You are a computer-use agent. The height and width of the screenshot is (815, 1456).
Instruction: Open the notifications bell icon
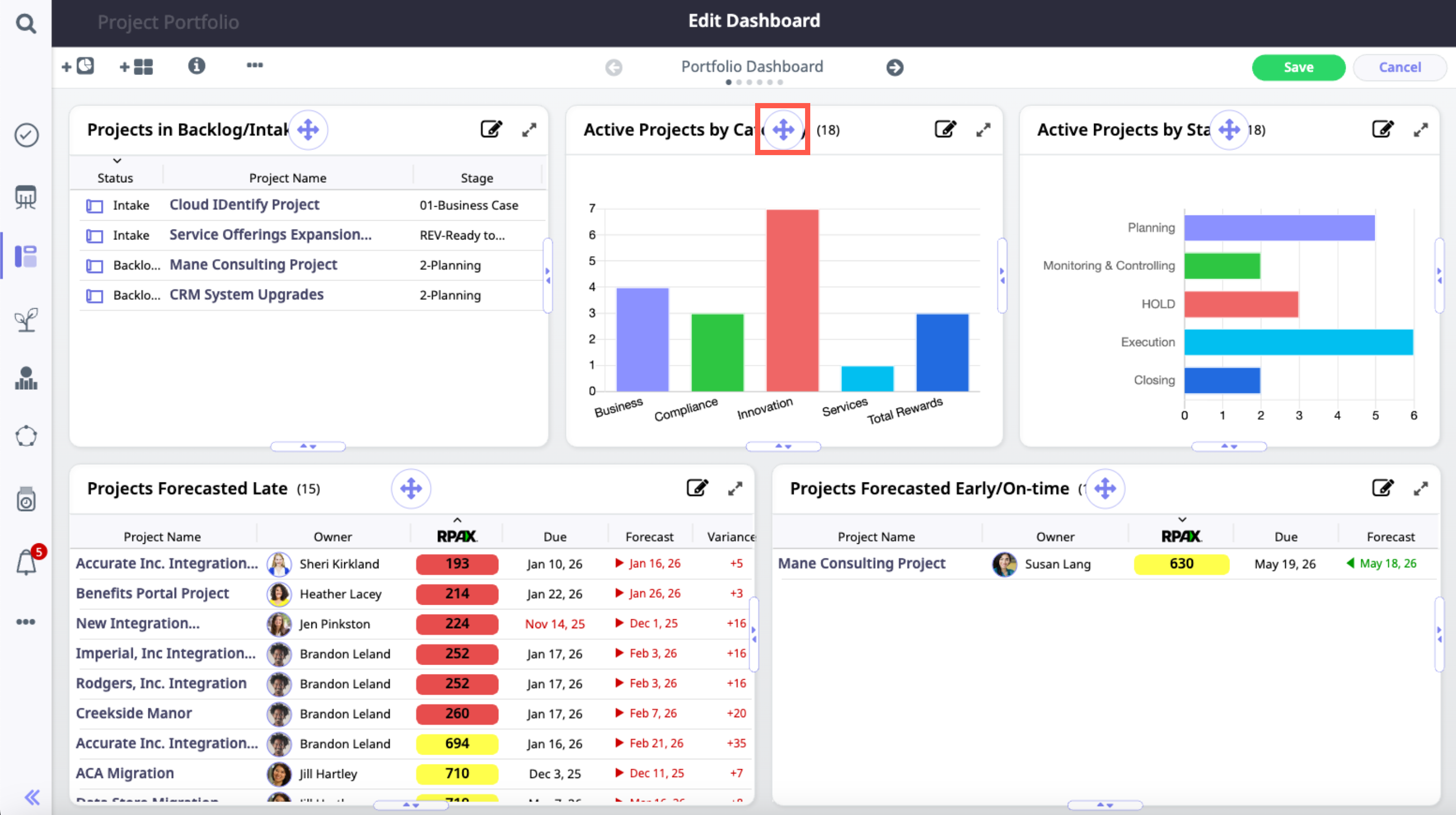(x=27, y=563)
